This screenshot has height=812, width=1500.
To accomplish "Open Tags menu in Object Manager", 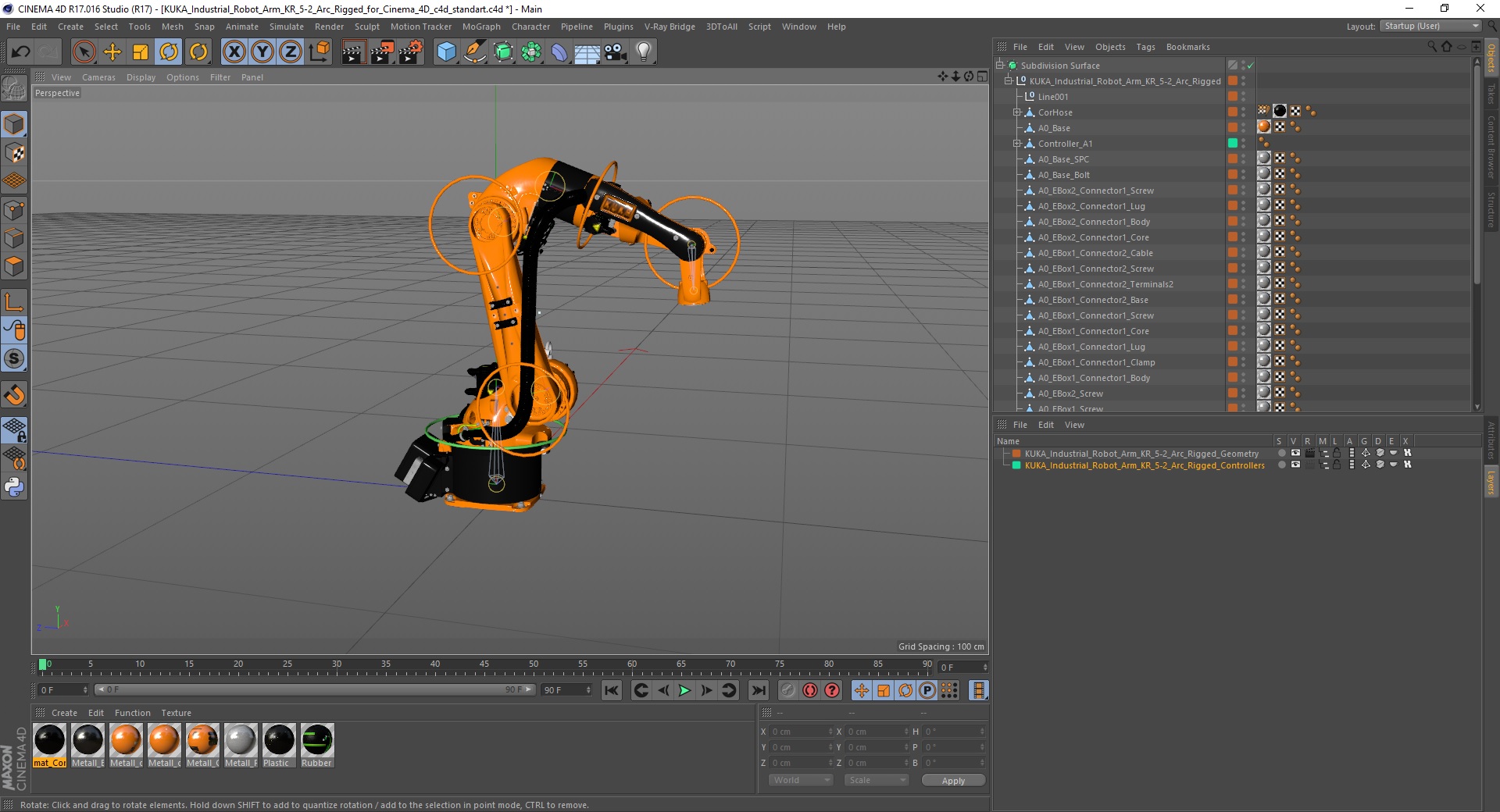I will coord(1145,47).
